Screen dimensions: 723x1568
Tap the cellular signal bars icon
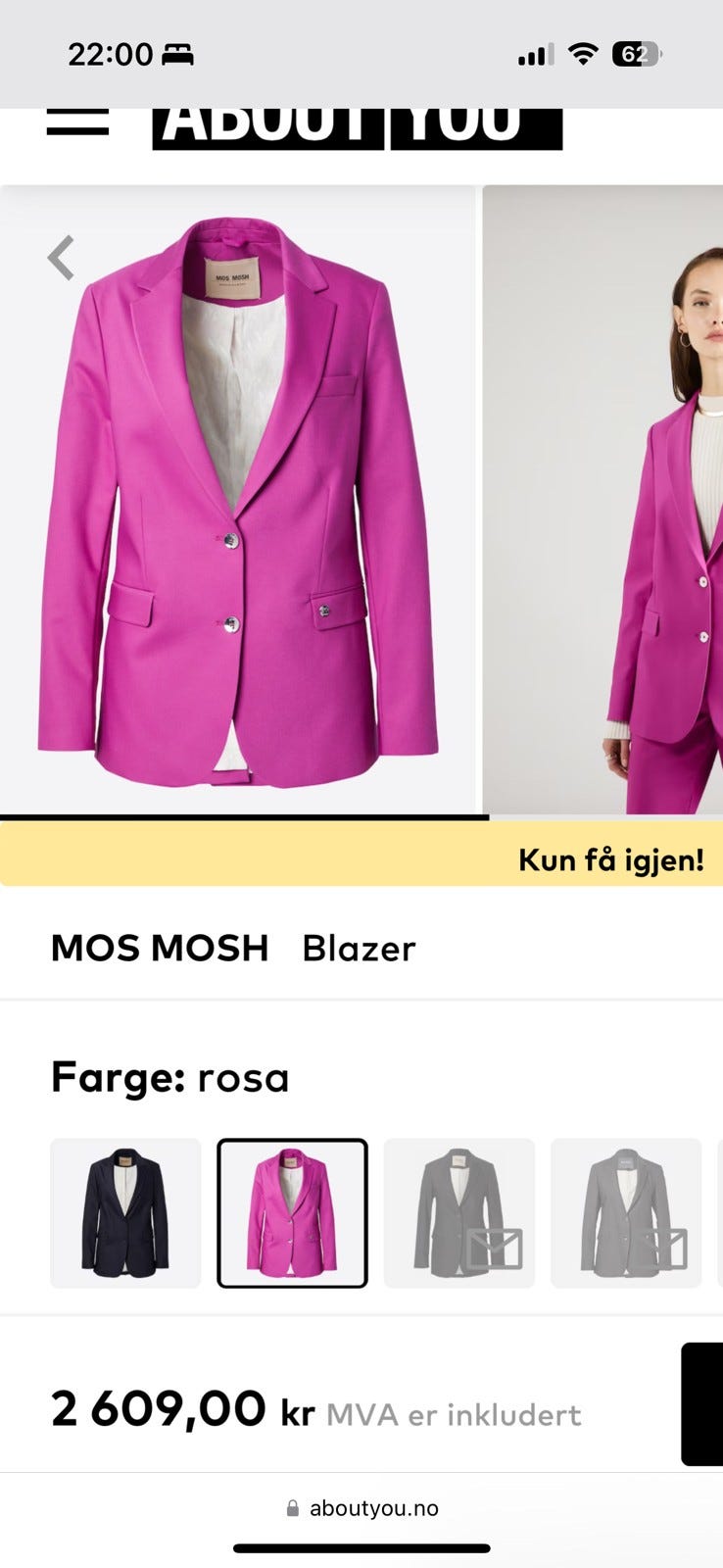[536, 55]
